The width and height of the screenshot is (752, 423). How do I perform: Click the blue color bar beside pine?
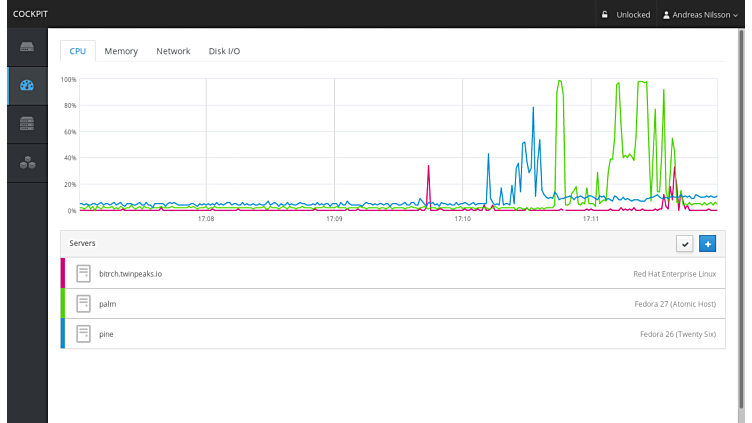[x=63, y=334]
